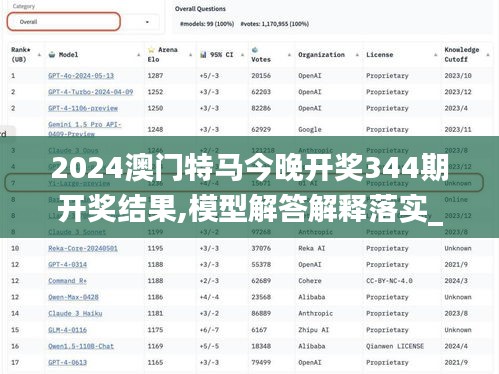499x374 pixels.
Task: Click the ballot icon above Votes header
Action: point(255,50)
